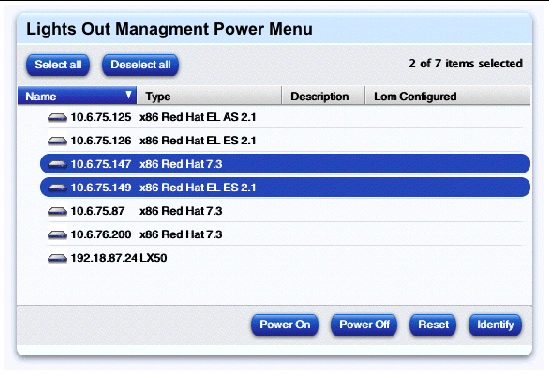Click the Deselect all button
Screen dimensions: 549x374
pyautogui.click(x=140, y=65)
